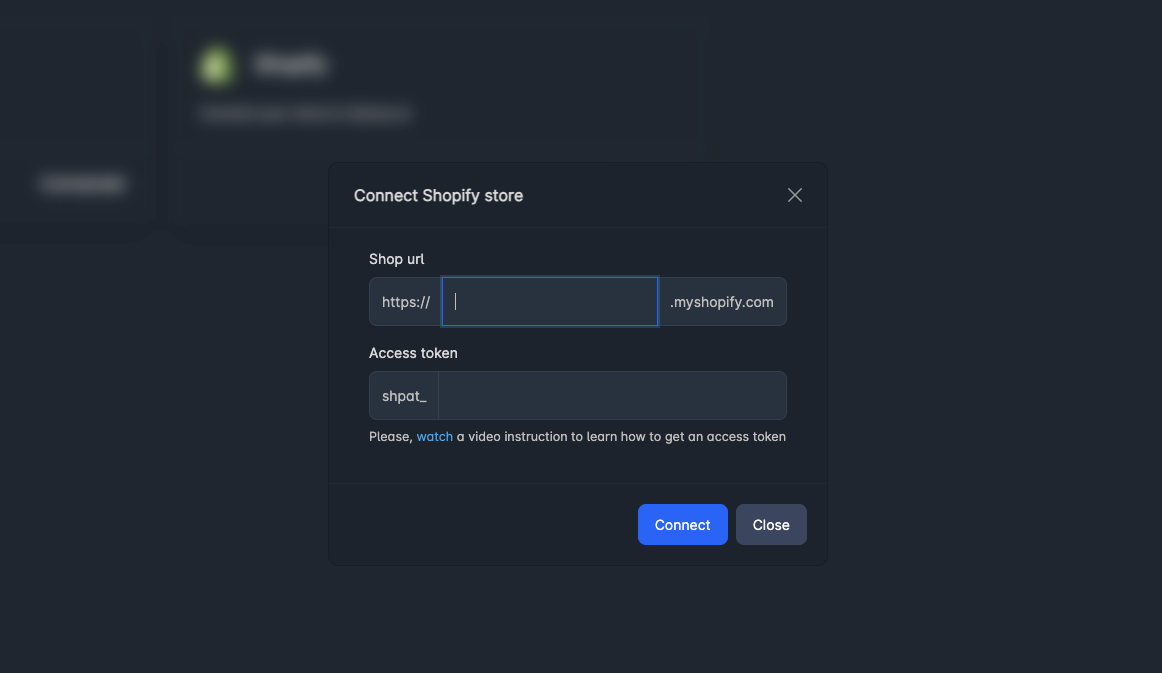Click the https:// prefix addon
The width and height of the screenshot is (1162, 673).
[x=406, y=301]
